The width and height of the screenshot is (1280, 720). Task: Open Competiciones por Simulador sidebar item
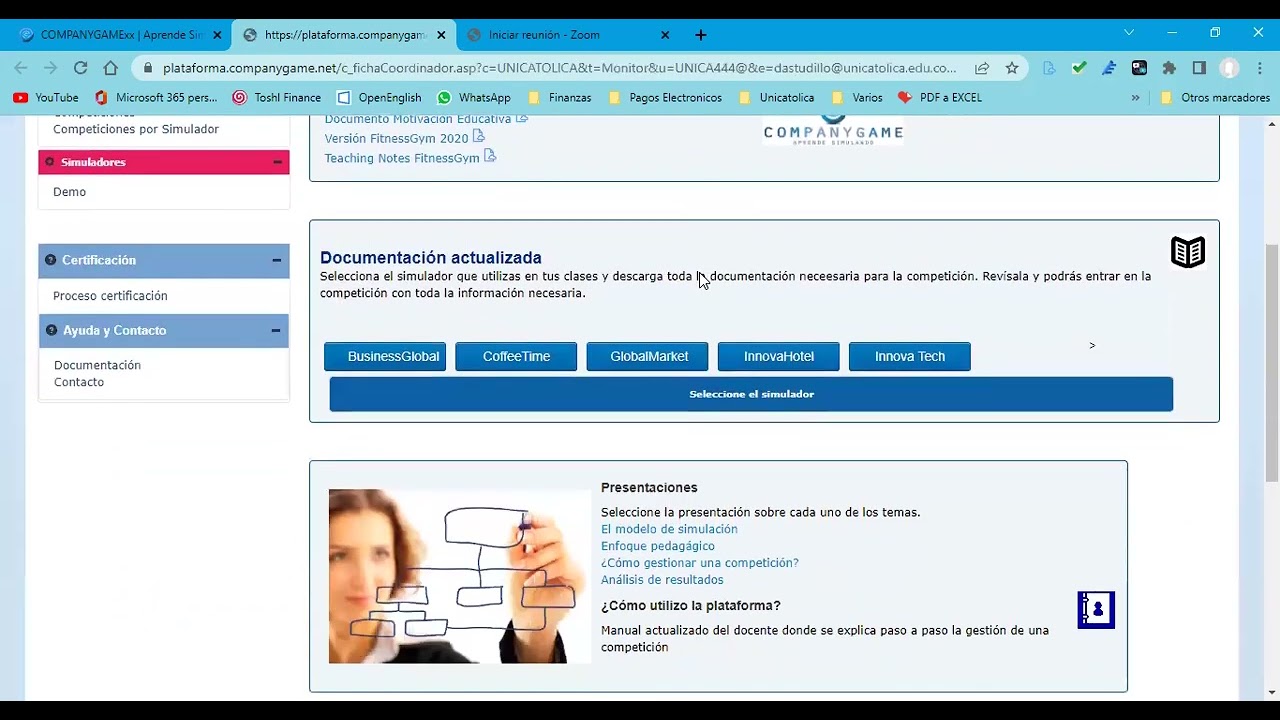pos(136,129)
